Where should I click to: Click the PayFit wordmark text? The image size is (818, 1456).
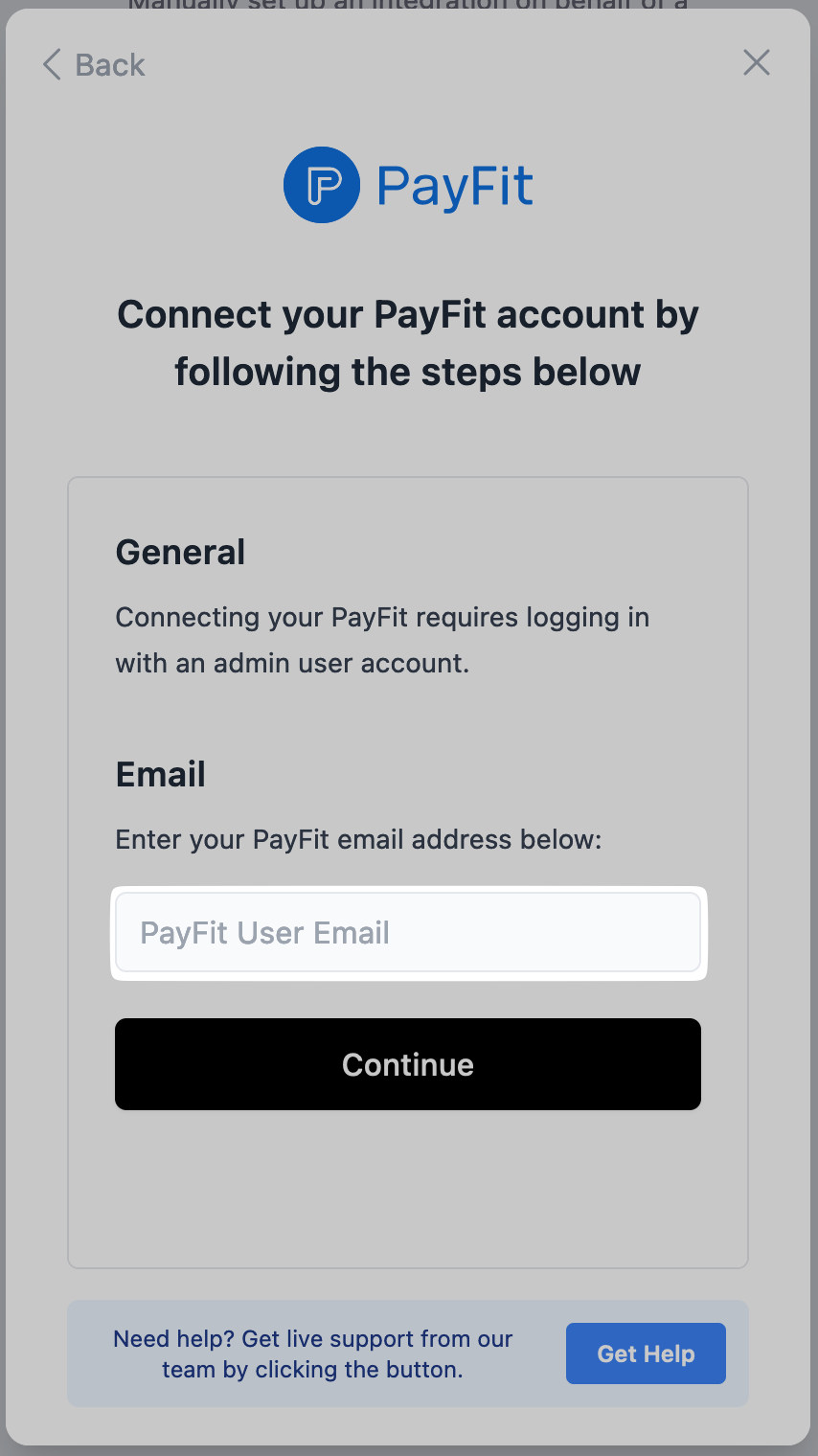(455, 186)
